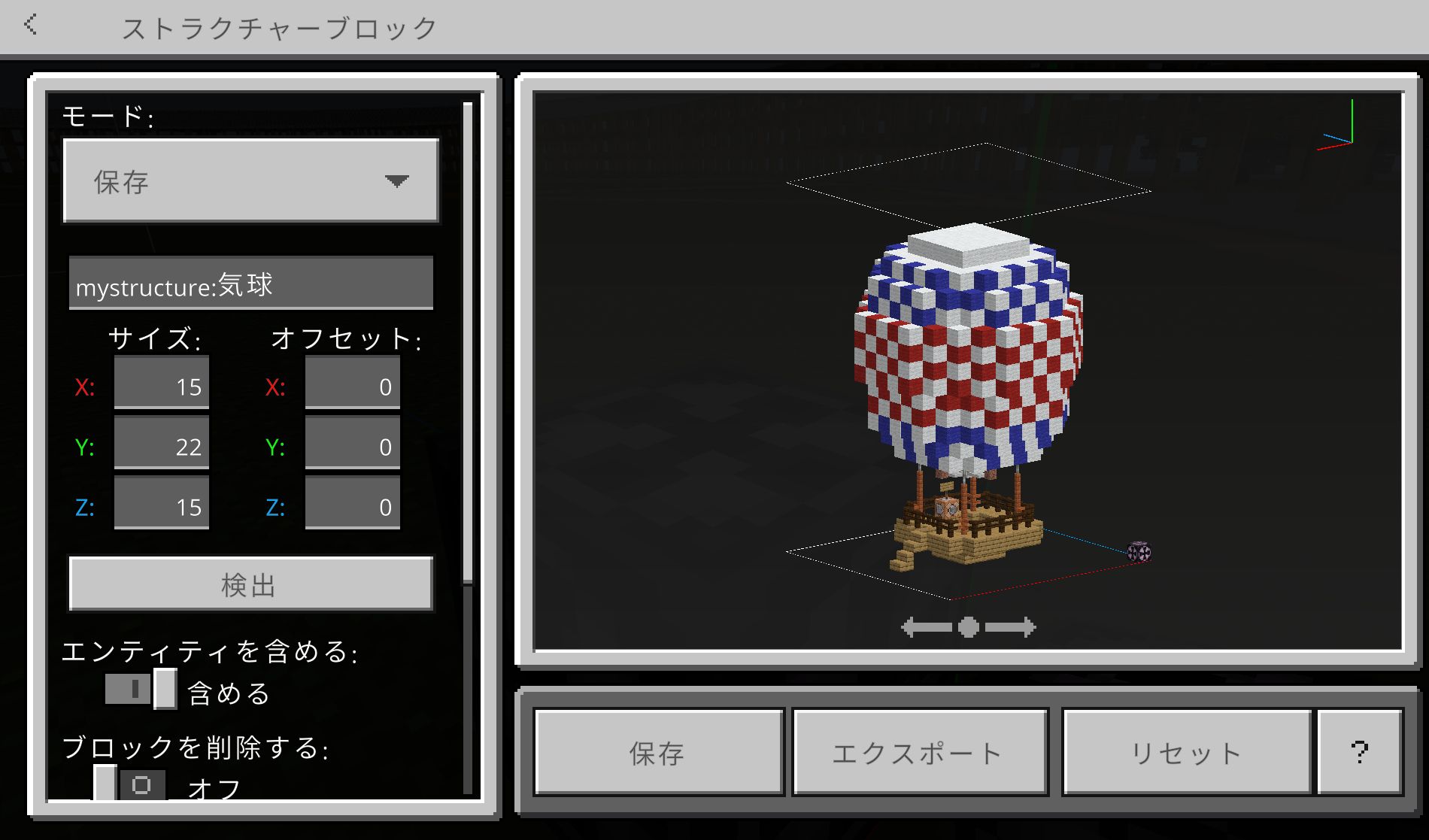Click the エクスポート export button
The width and height of the screenshot is (1429, 840).
(919, 752)
